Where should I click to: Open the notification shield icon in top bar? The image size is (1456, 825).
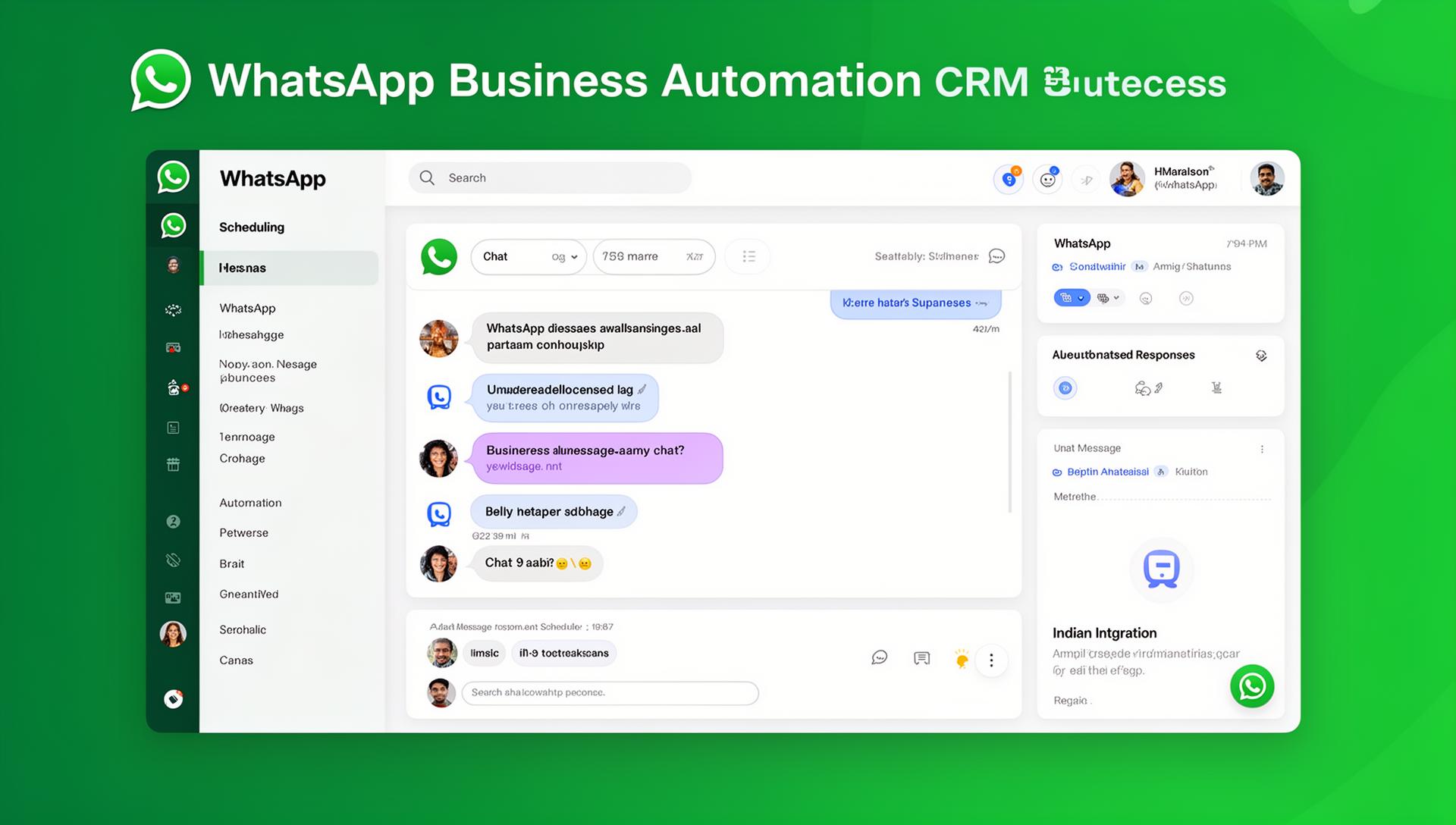[1009, 179]
